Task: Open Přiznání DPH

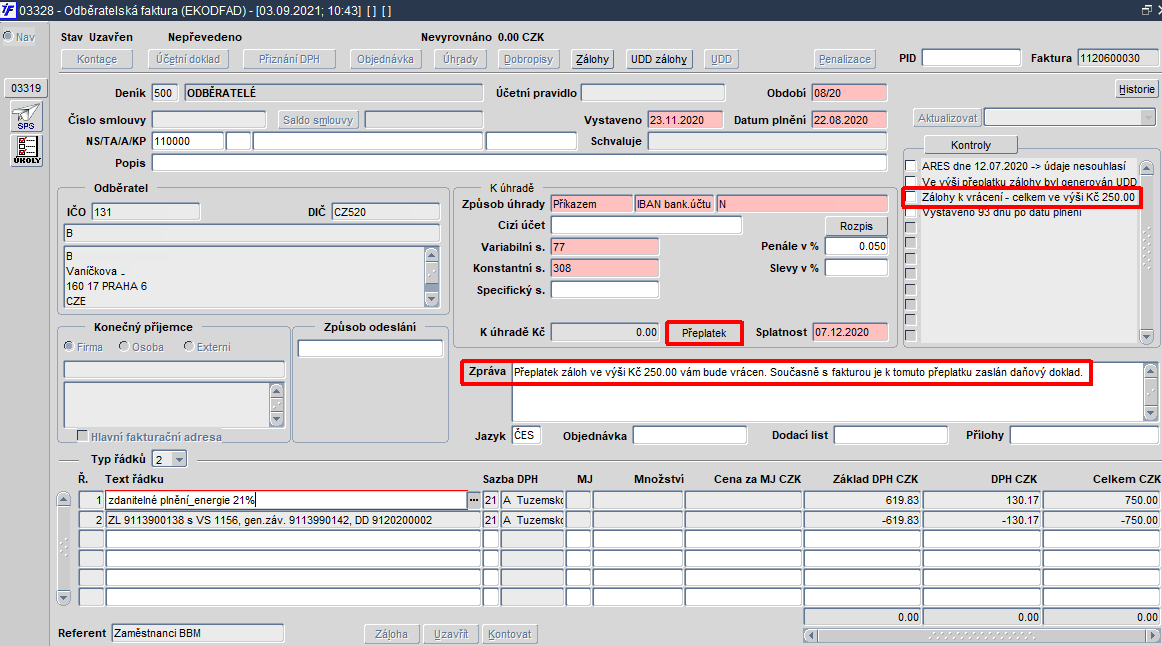Action: coord(289,59)
